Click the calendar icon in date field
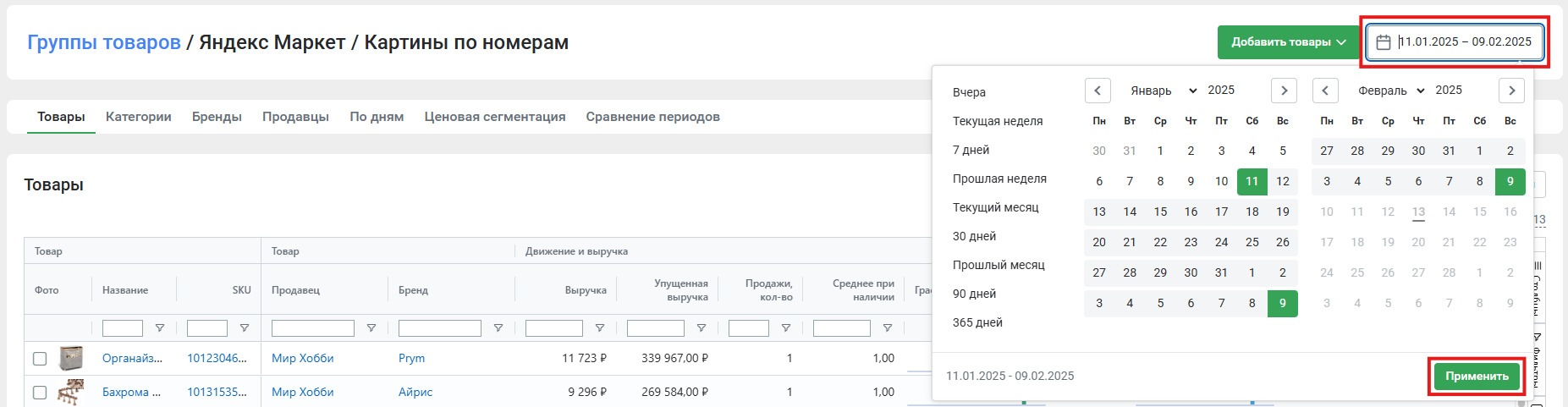The width and height of the screenshot is (1568, 407). [x=1384, y=42]
